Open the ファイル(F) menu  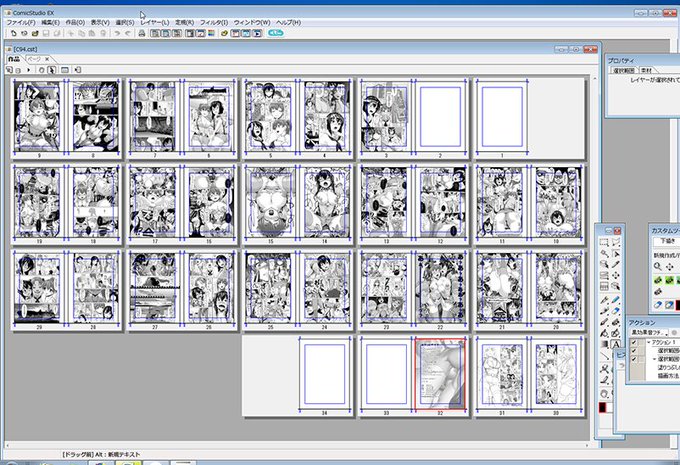(20, 22)
